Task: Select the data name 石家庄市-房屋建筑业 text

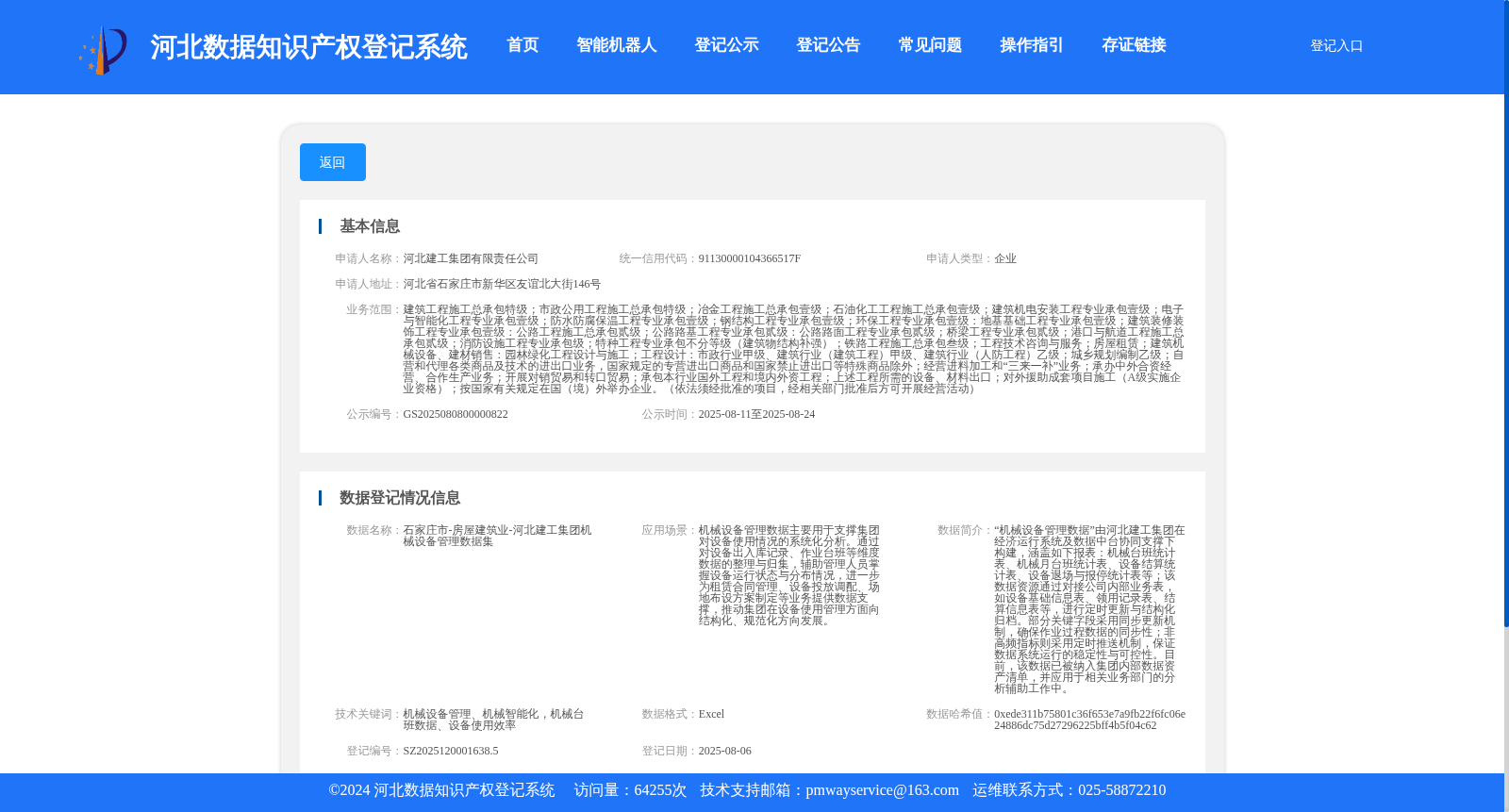Action: [x=497, y=536]
